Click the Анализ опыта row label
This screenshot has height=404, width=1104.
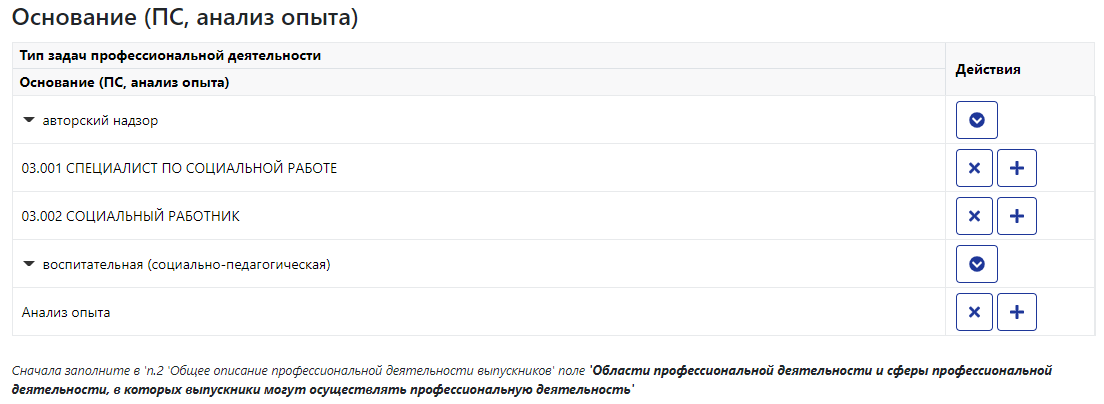[x=65, y=313]
